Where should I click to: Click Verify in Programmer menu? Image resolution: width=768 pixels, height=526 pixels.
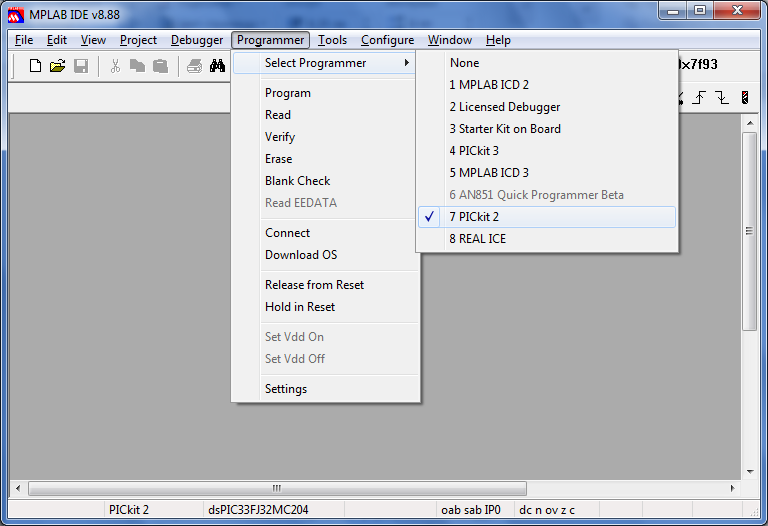(325, 137)
